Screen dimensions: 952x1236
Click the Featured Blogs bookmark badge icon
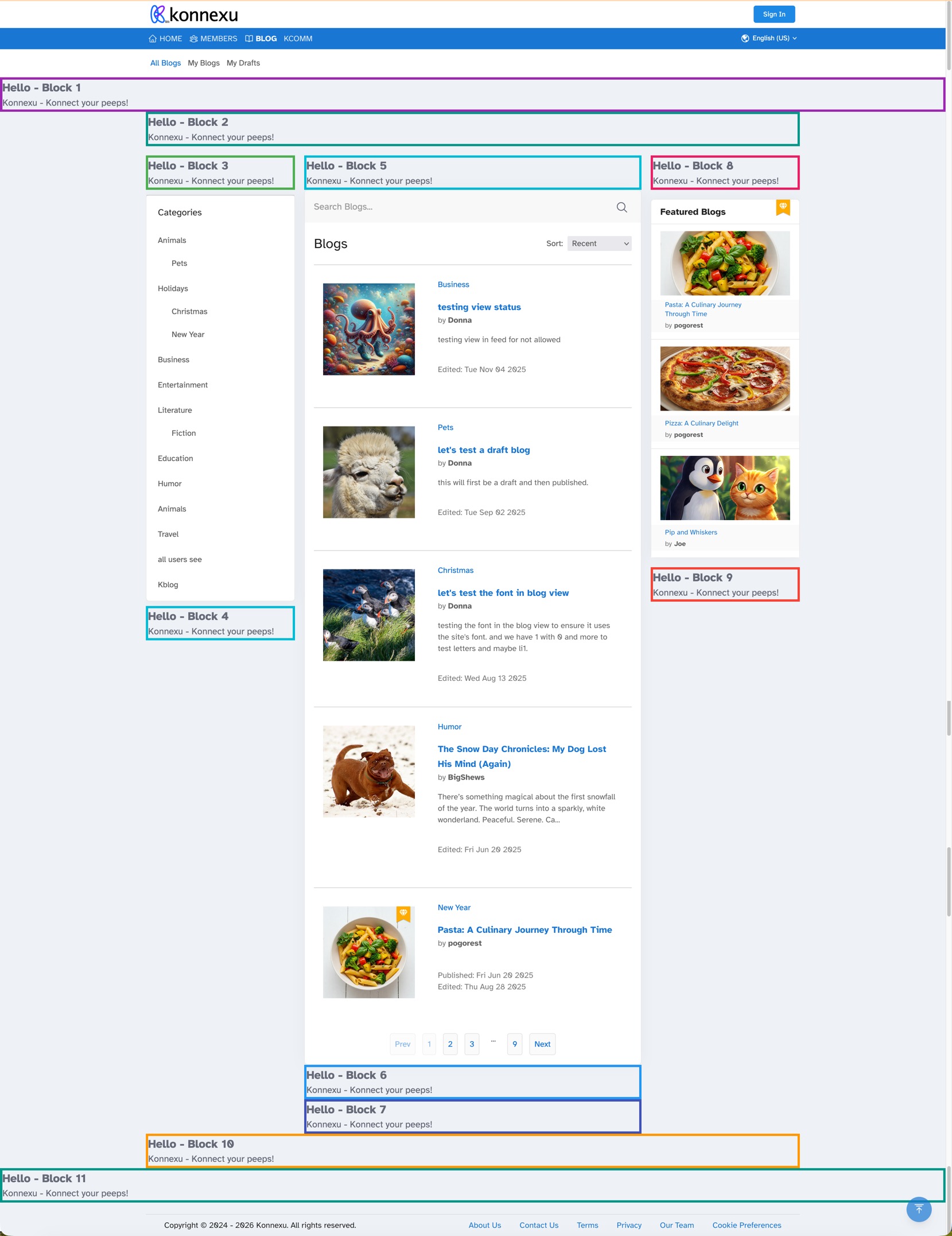[x=783, y=207]
